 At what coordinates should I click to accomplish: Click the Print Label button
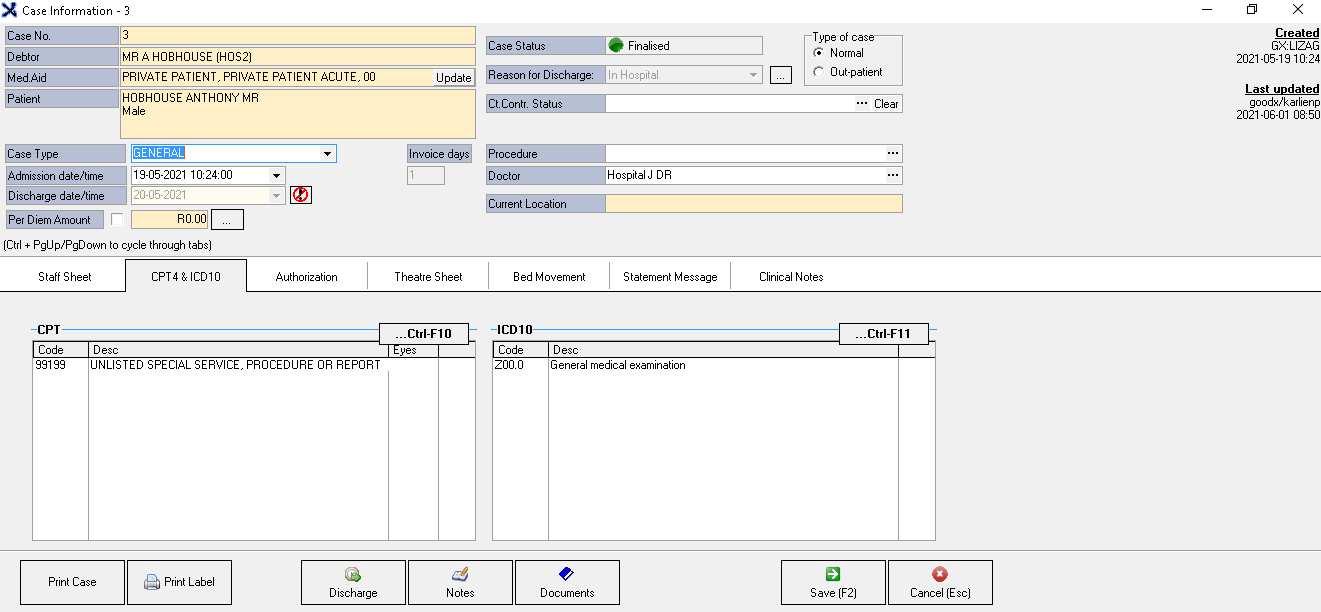(180, 582)
